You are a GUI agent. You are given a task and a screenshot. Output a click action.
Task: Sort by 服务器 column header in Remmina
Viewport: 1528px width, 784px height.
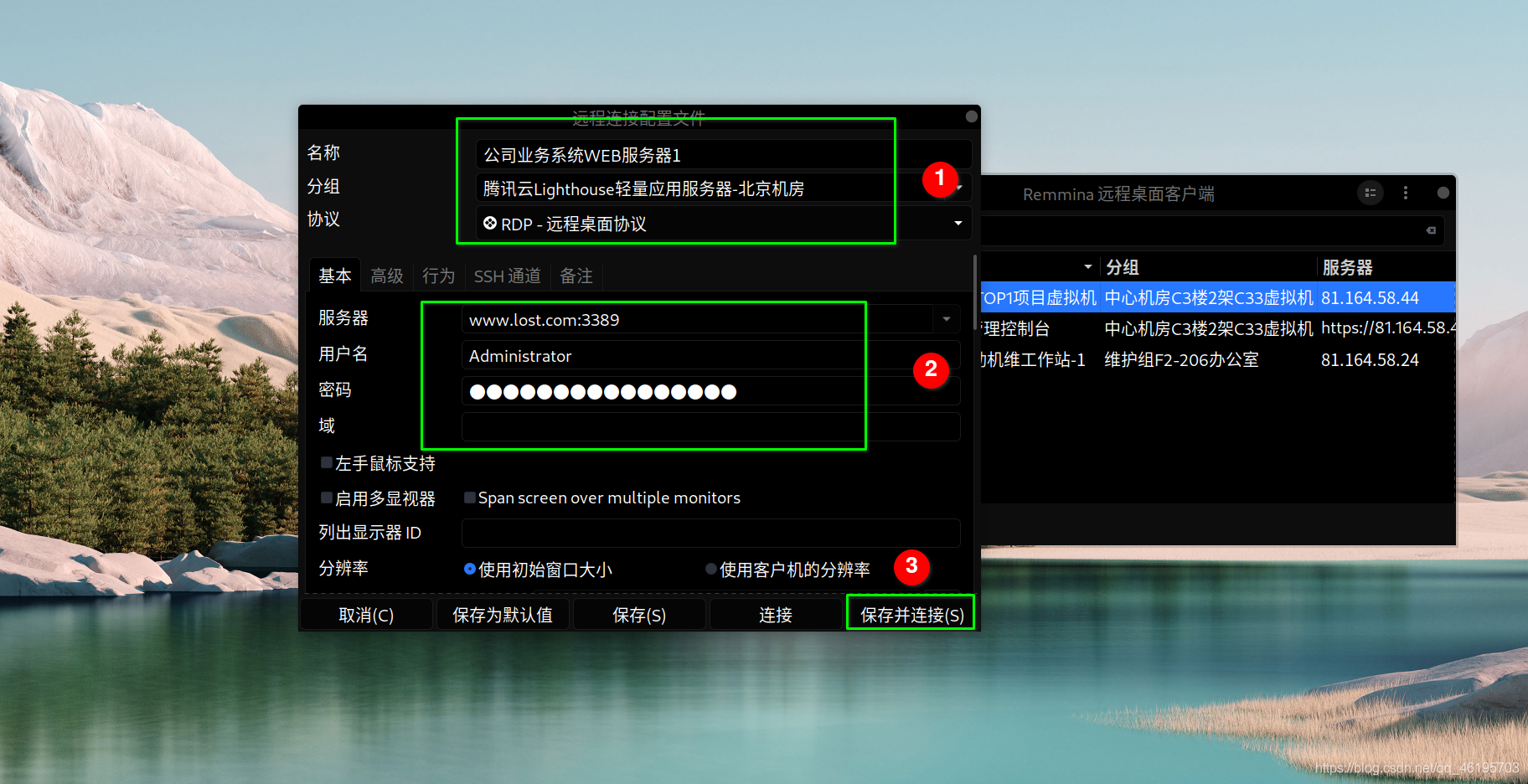click(x=1386, y=267)
